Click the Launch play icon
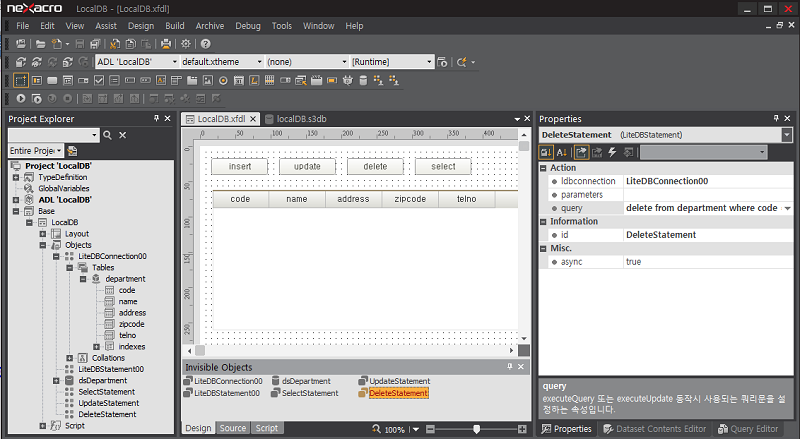This screenshot has width=800, height=439. 21,99
